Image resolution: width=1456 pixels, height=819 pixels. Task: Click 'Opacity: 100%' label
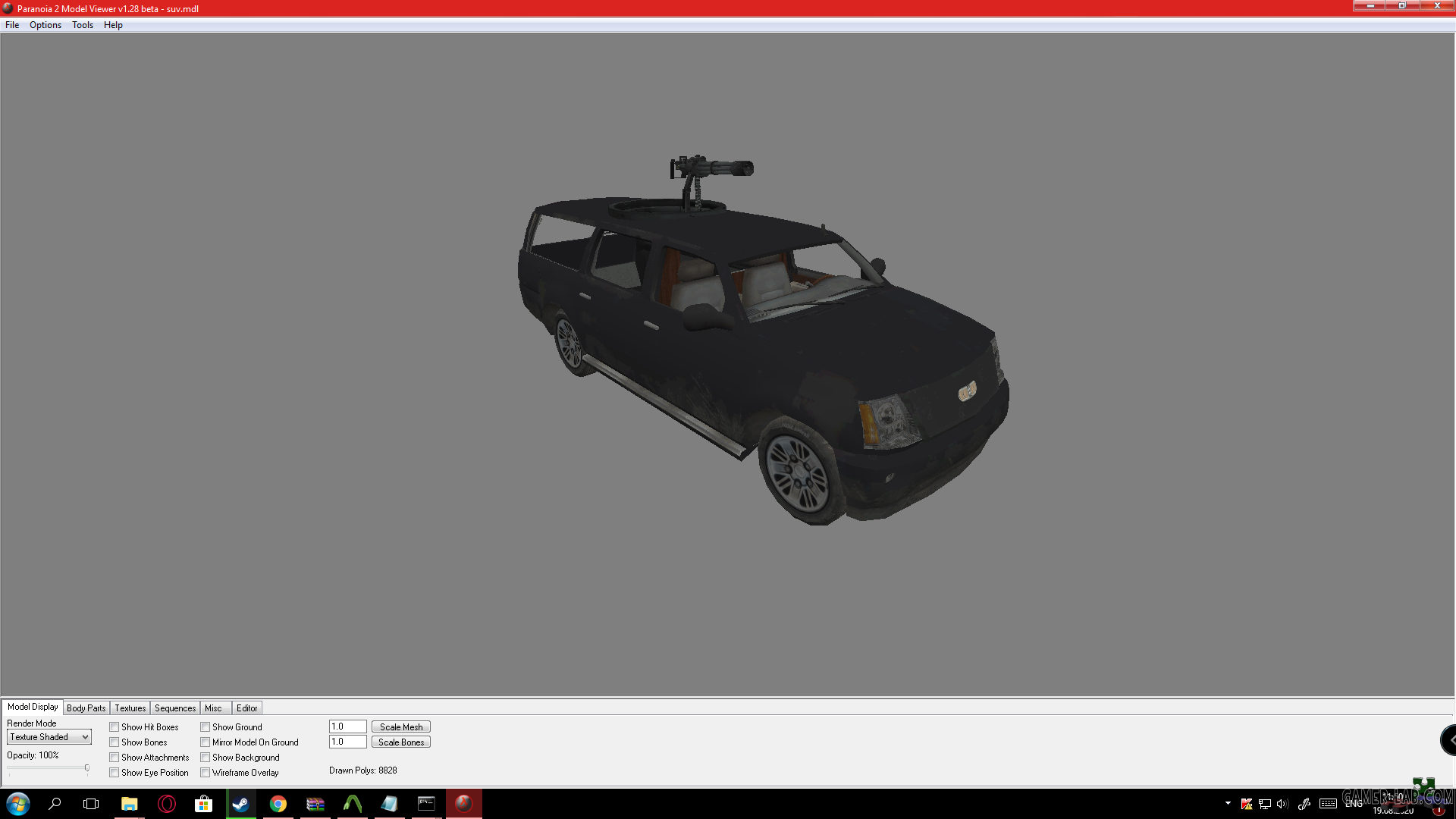point(33,755)
